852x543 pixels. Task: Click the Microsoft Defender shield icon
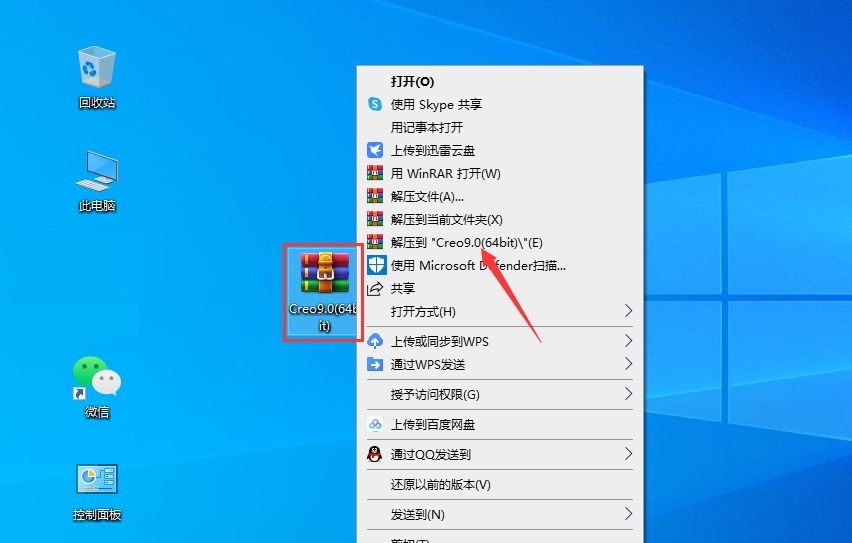(377, 265)
